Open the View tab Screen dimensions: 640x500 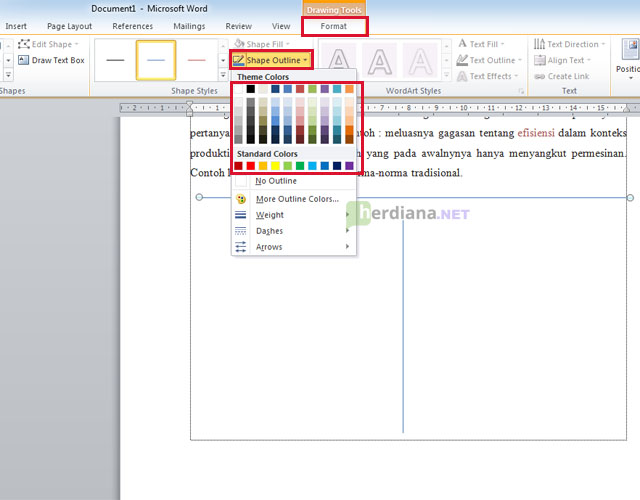pos(281,26)
